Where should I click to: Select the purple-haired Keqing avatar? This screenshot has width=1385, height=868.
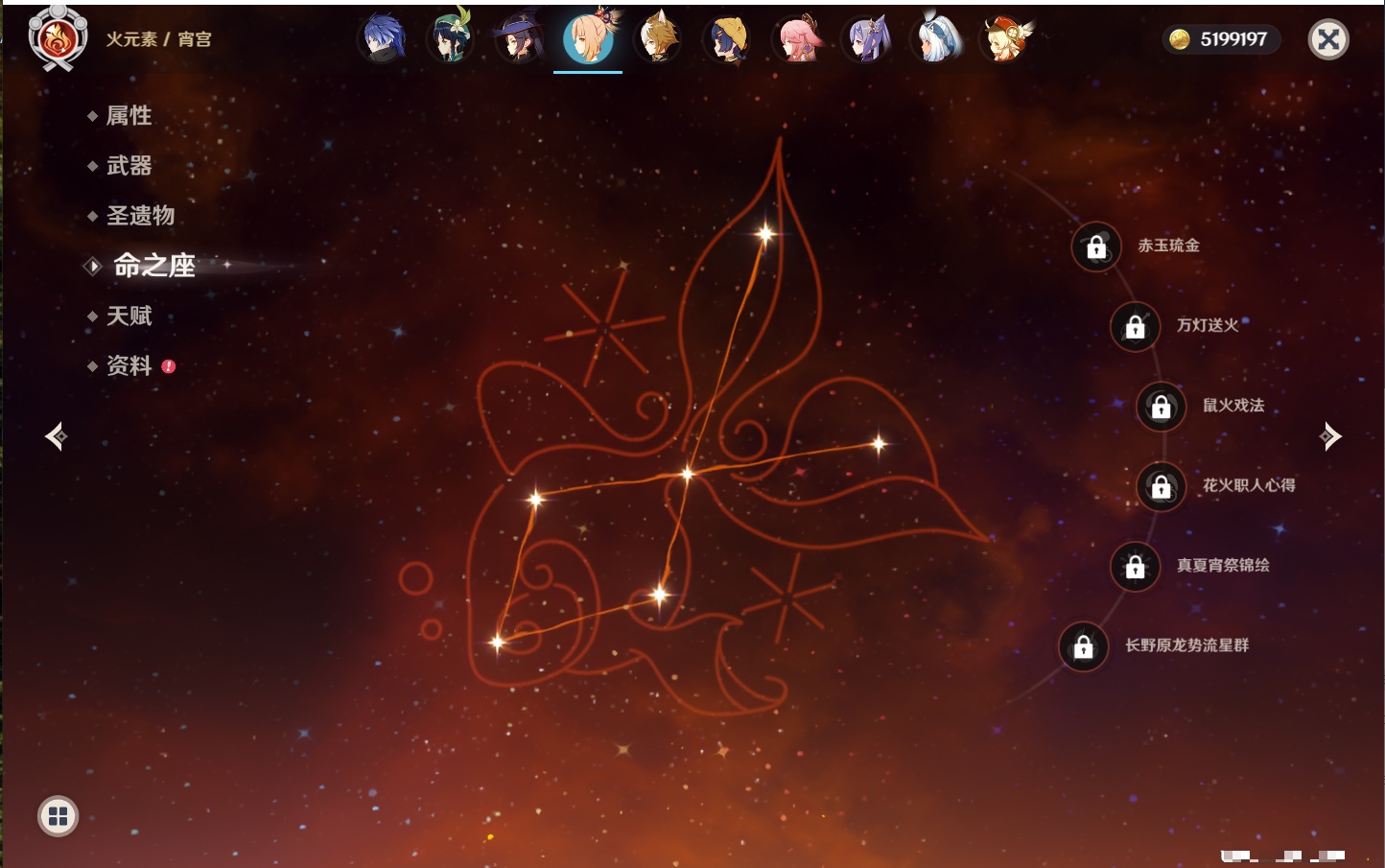click(867, 40)
